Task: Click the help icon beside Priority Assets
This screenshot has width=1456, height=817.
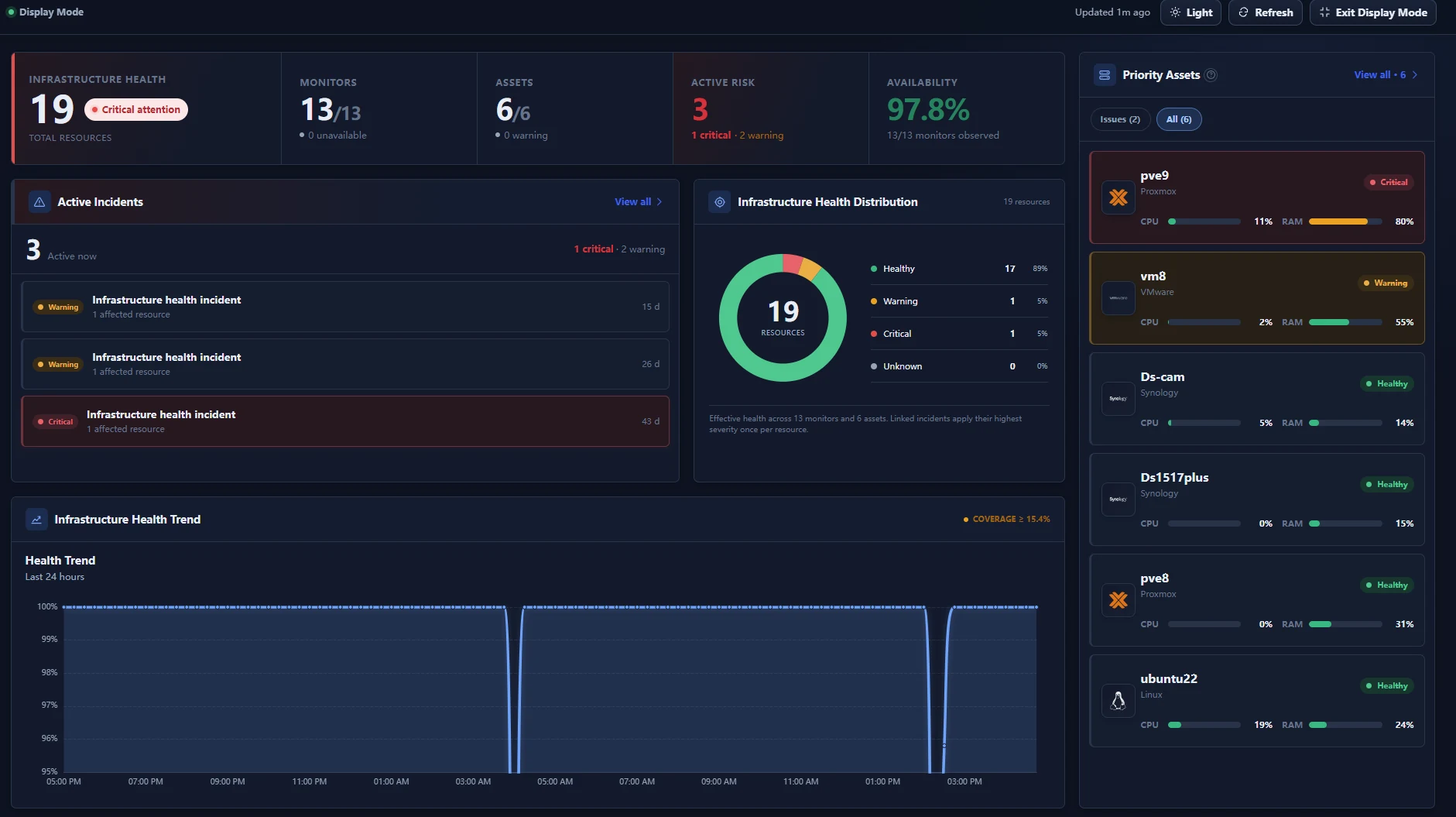Action: pyautogui.click(x=1211, y=75)
